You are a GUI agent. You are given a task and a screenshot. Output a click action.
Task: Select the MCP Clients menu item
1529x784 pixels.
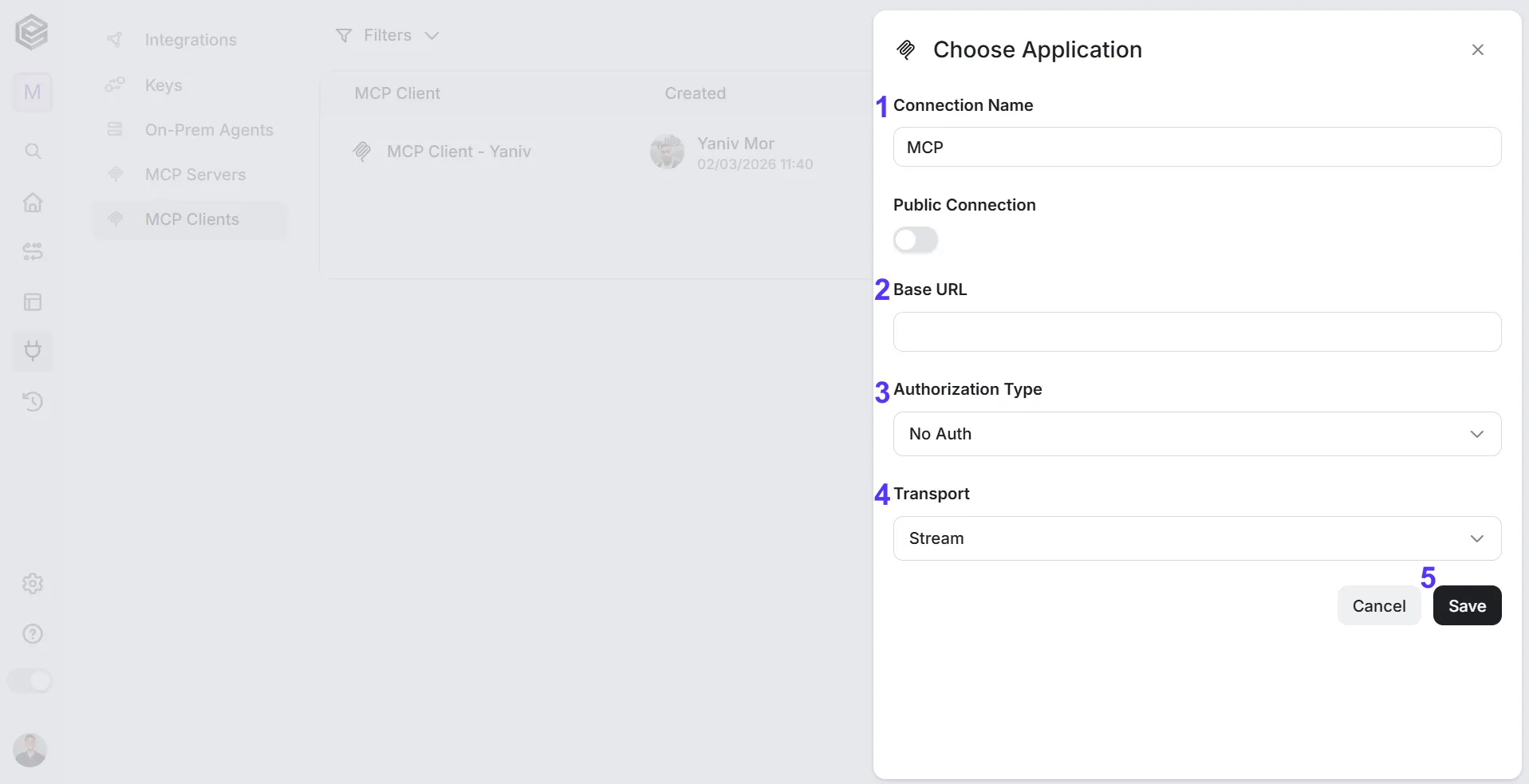coord(190,219)
